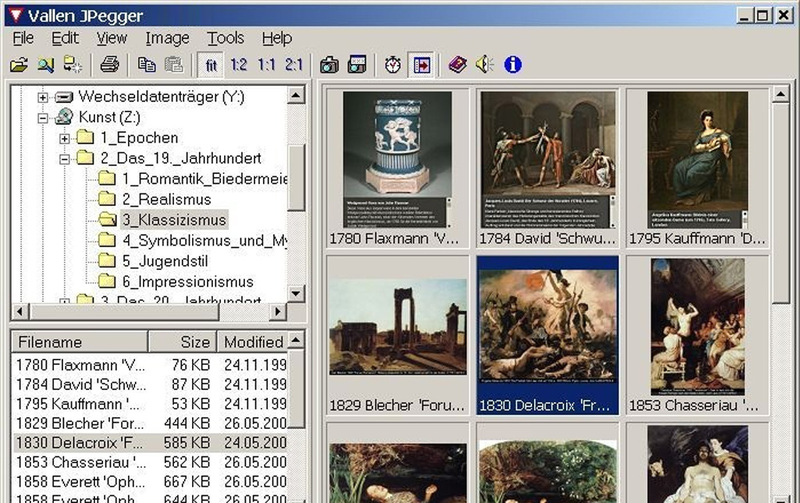This screenshot has height=503, width=800.
Task: Open the Edit menu
Action: click(65, 38)
